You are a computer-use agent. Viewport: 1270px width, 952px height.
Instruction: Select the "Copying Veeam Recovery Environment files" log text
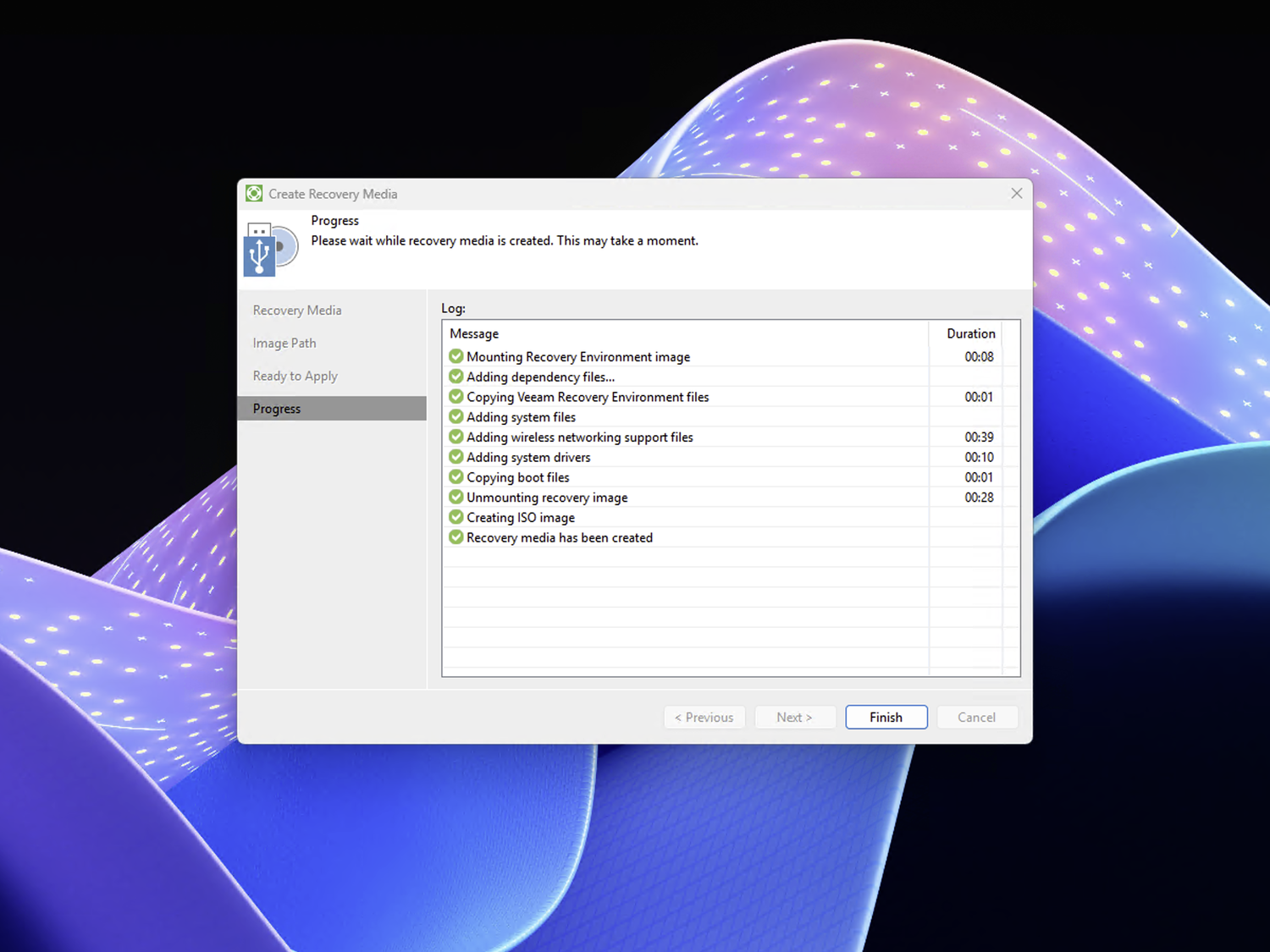[x=588, y=397]
